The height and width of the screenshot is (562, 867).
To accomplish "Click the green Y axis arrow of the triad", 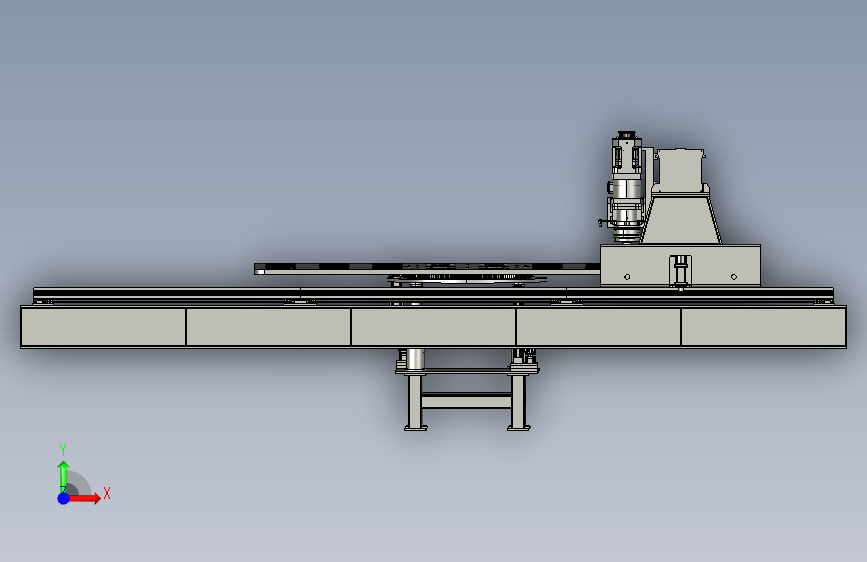I will 64,477.
